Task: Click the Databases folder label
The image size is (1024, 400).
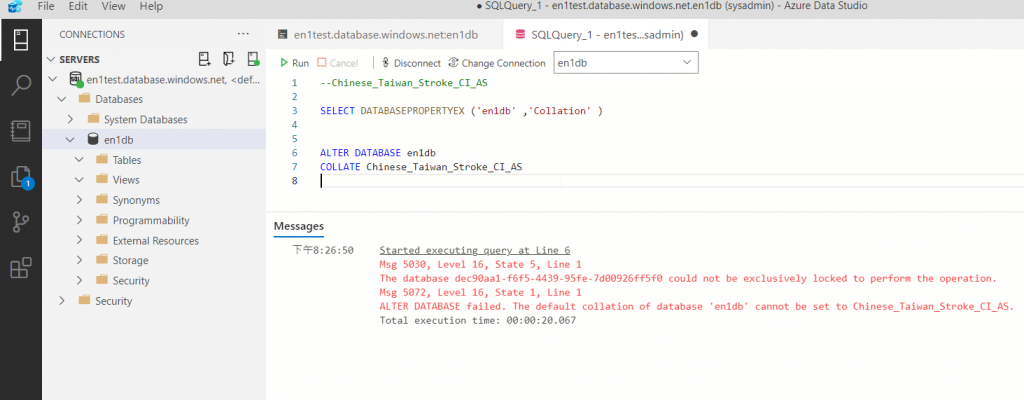Action: [119, 99]
